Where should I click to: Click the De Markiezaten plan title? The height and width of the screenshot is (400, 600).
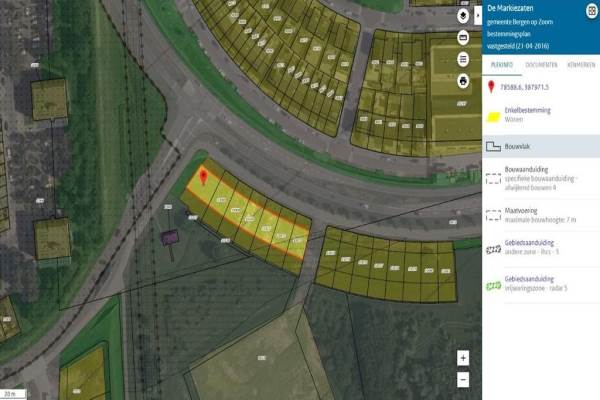tap(510, 8)
